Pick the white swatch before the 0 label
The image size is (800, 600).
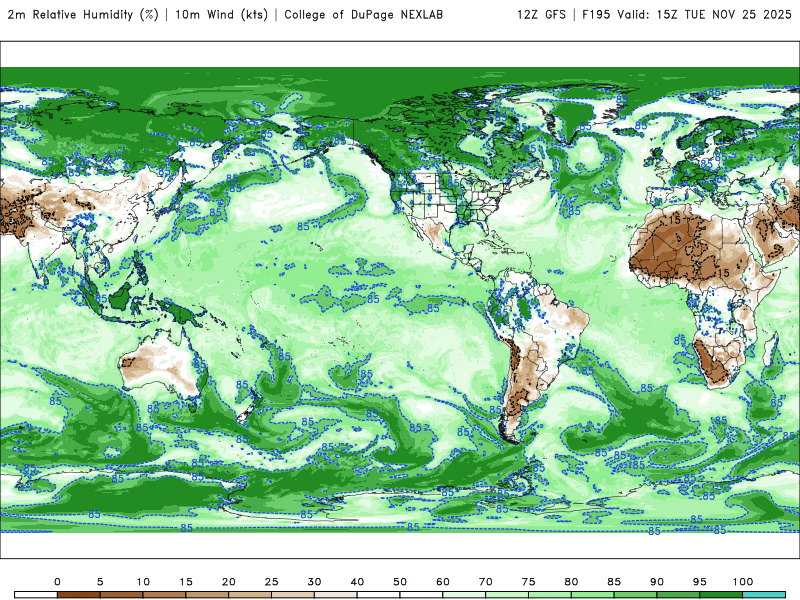(x=36, y=595)
